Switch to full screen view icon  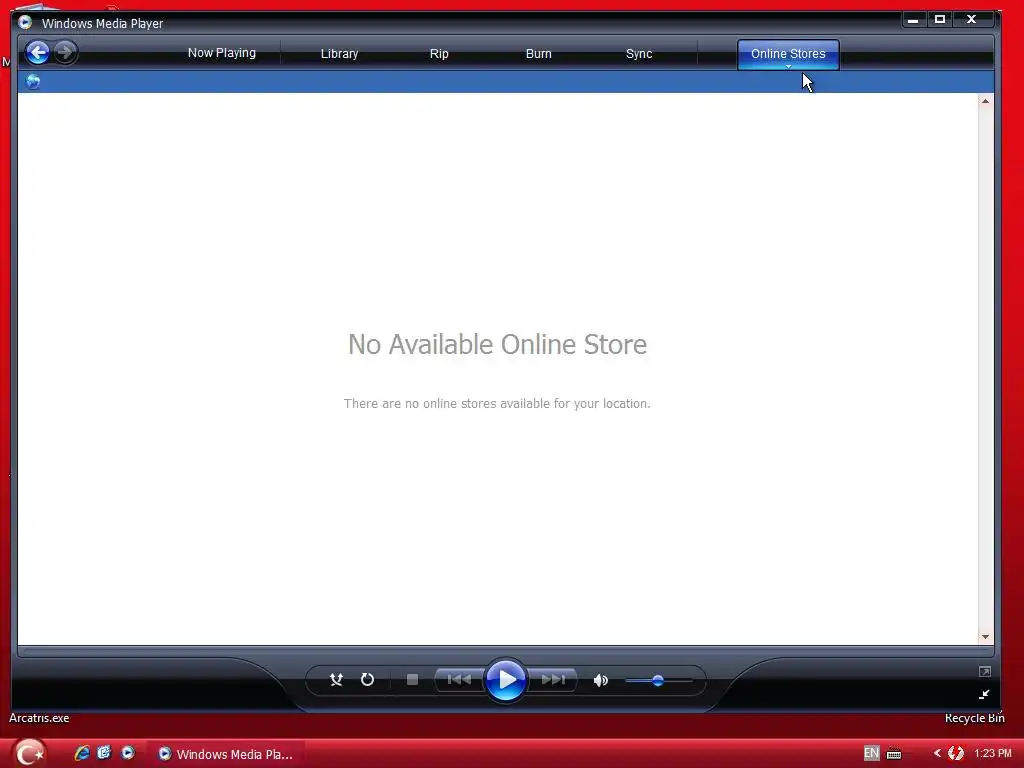click(x=985, y=671)
